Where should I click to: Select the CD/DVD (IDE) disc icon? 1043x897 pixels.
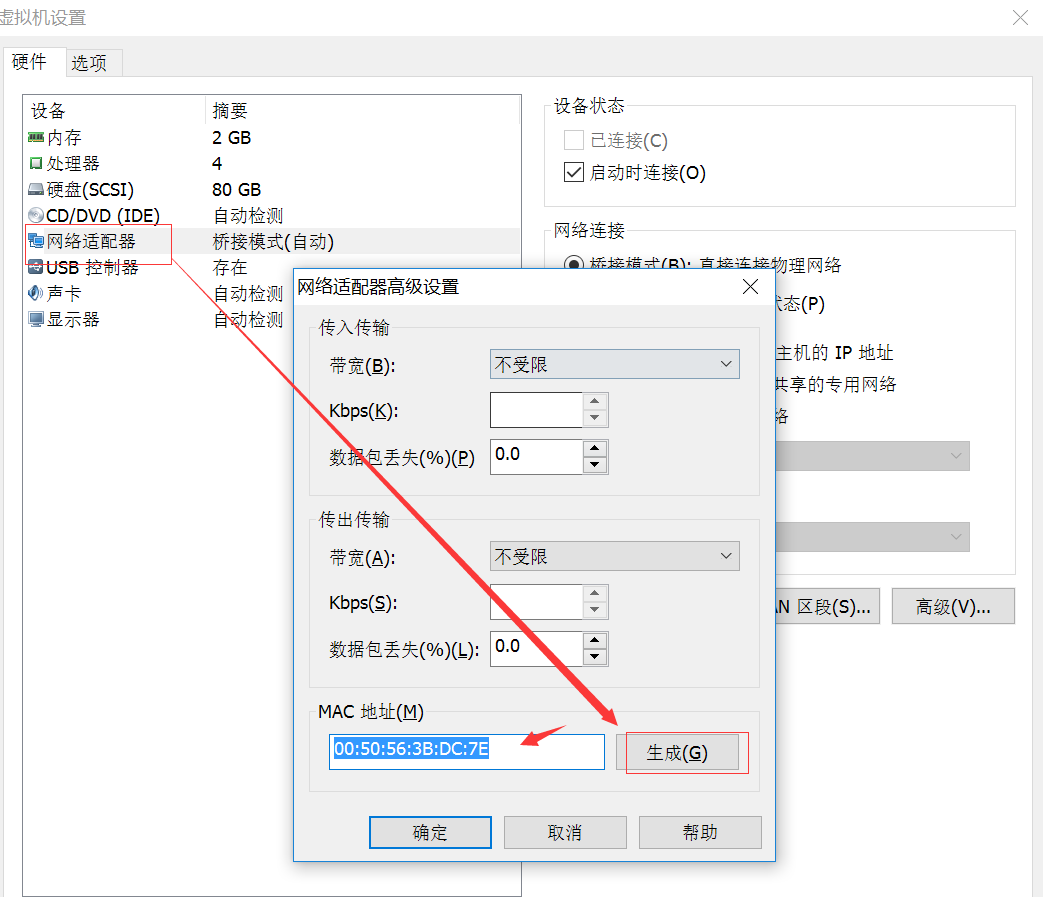pos(36,215)
